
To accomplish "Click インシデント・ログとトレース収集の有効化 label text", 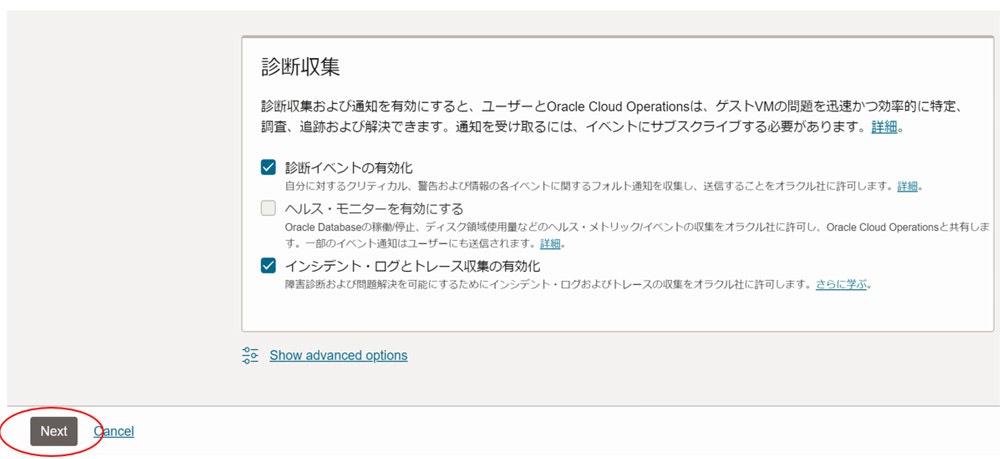I will click(x=413, y=266).
